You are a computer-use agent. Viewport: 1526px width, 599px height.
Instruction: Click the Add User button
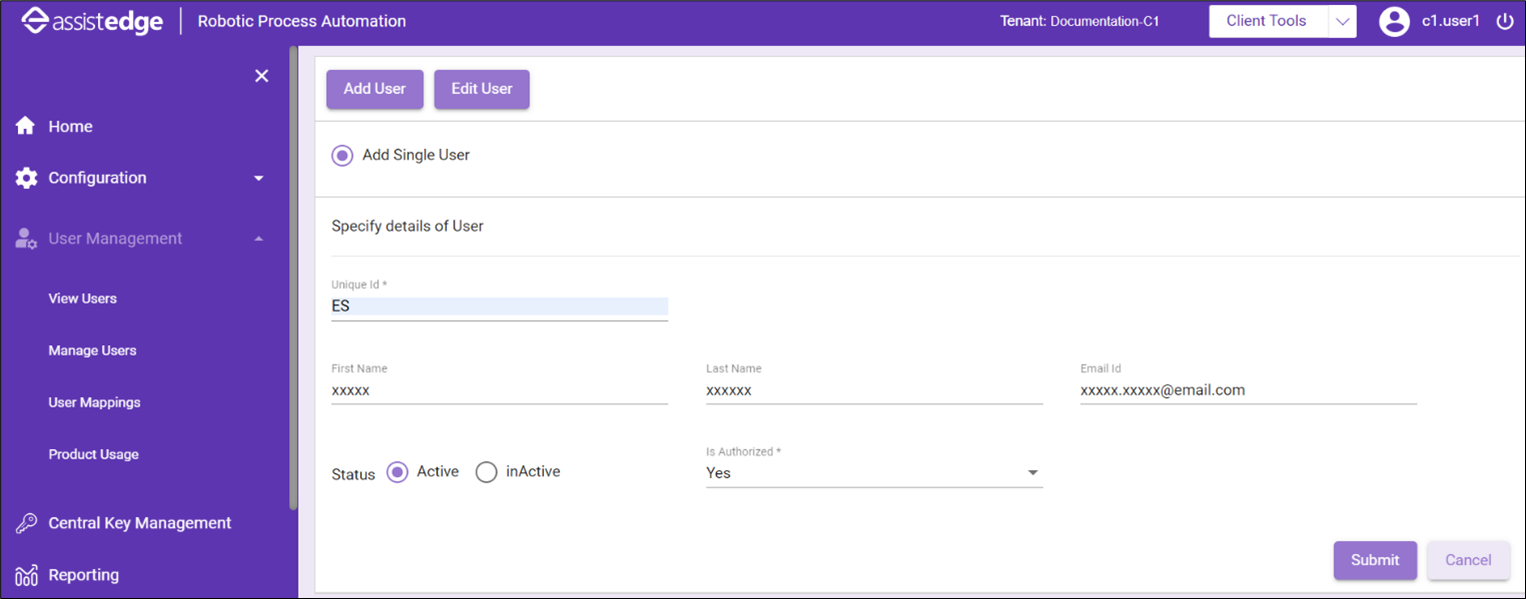click(375, 89)
